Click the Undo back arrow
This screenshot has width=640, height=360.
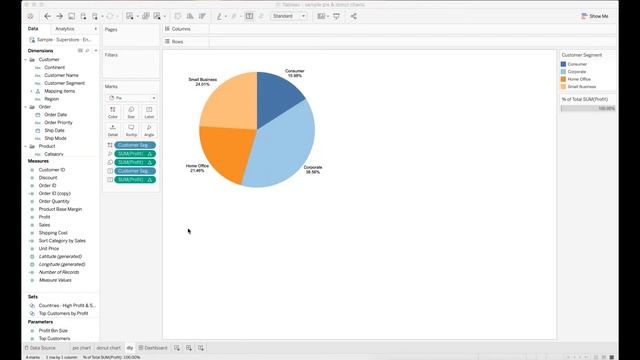47,16
